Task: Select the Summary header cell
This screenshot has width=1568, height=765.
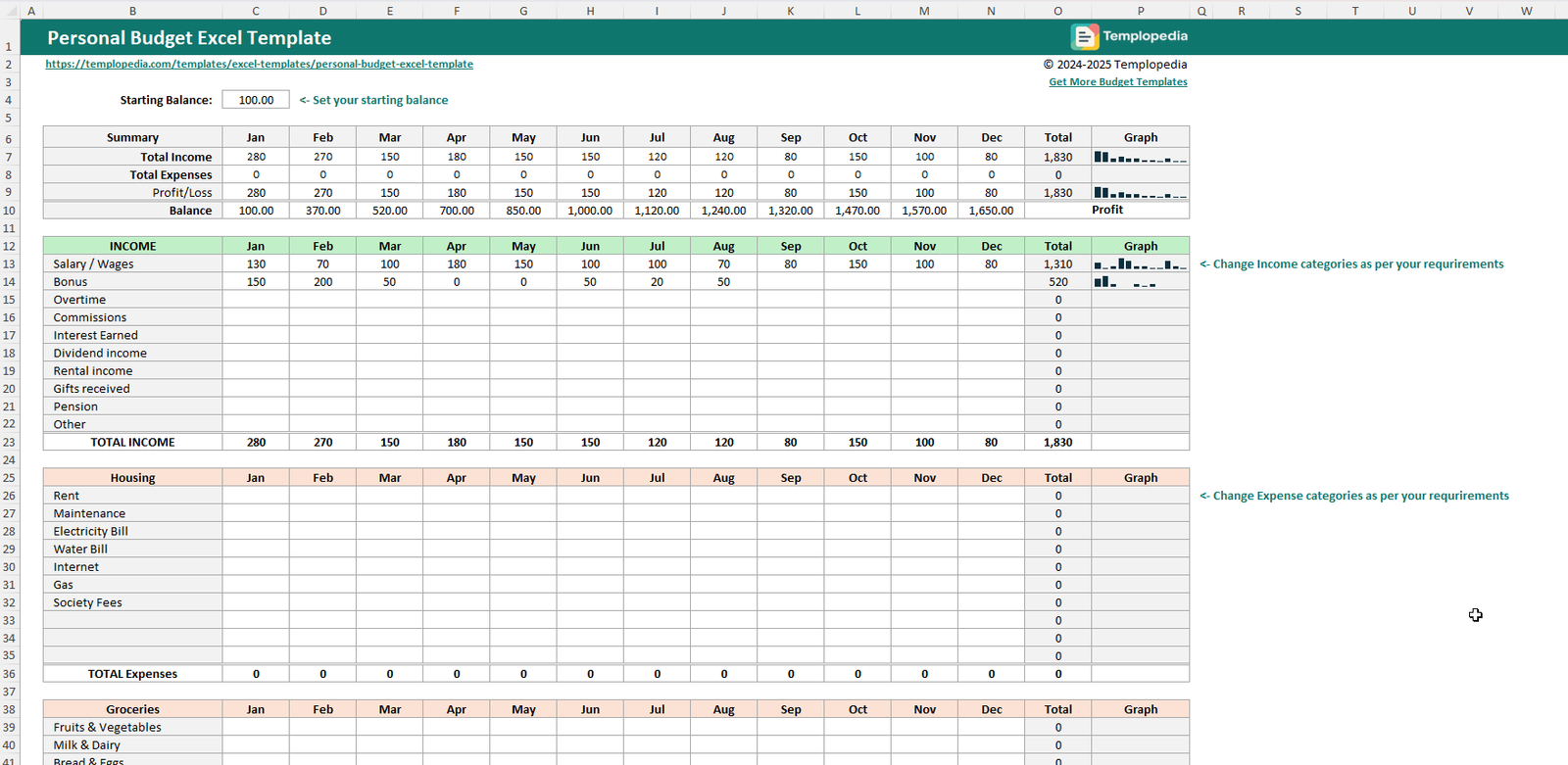Action: coord(132,138)
